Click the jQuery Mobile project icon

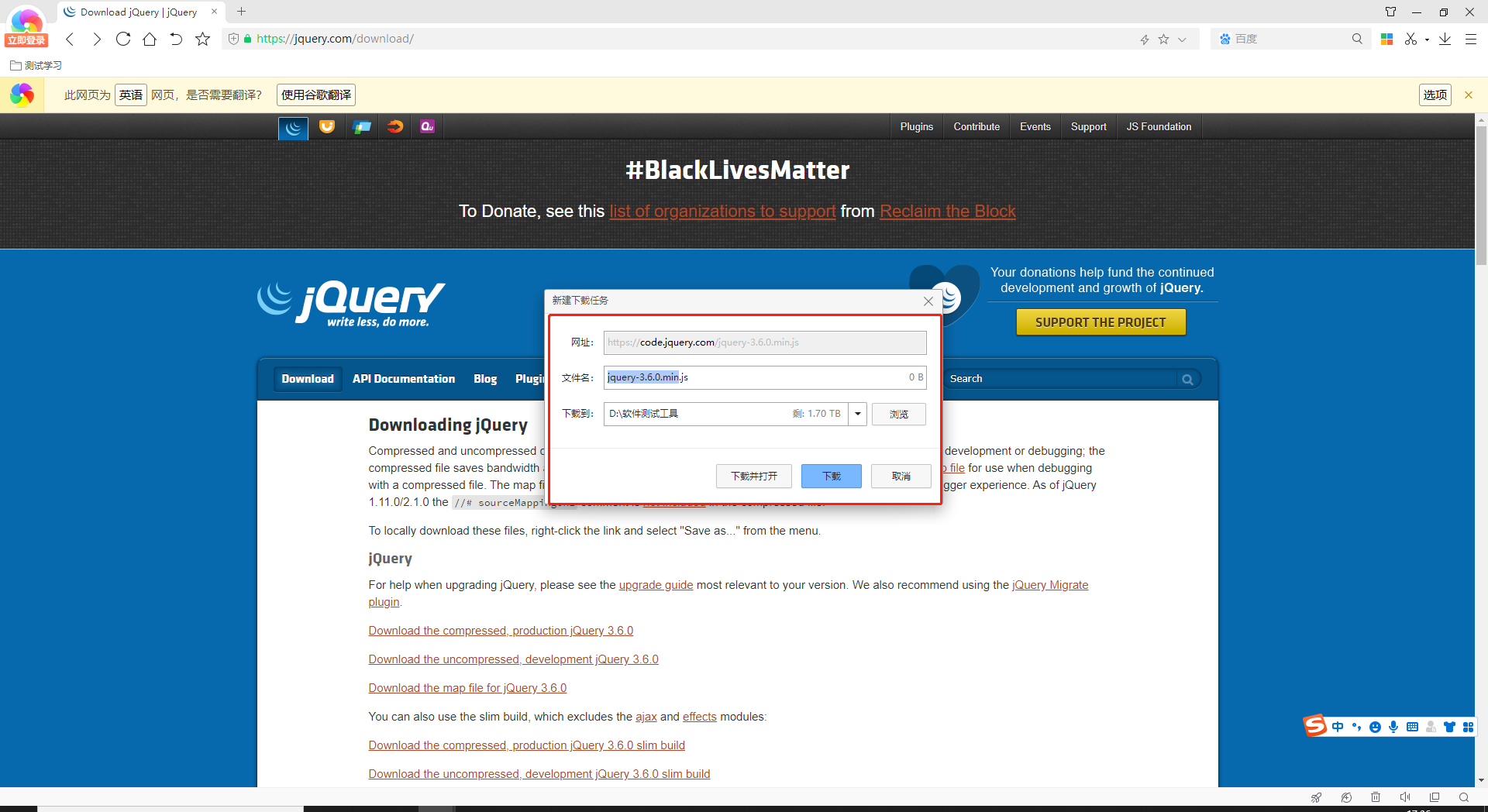click(361, 126)
